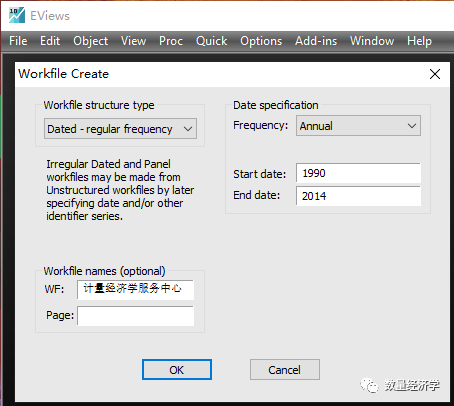Open the Object menu
Viewport: 454px width, 406px height.
tap(91, 41)
